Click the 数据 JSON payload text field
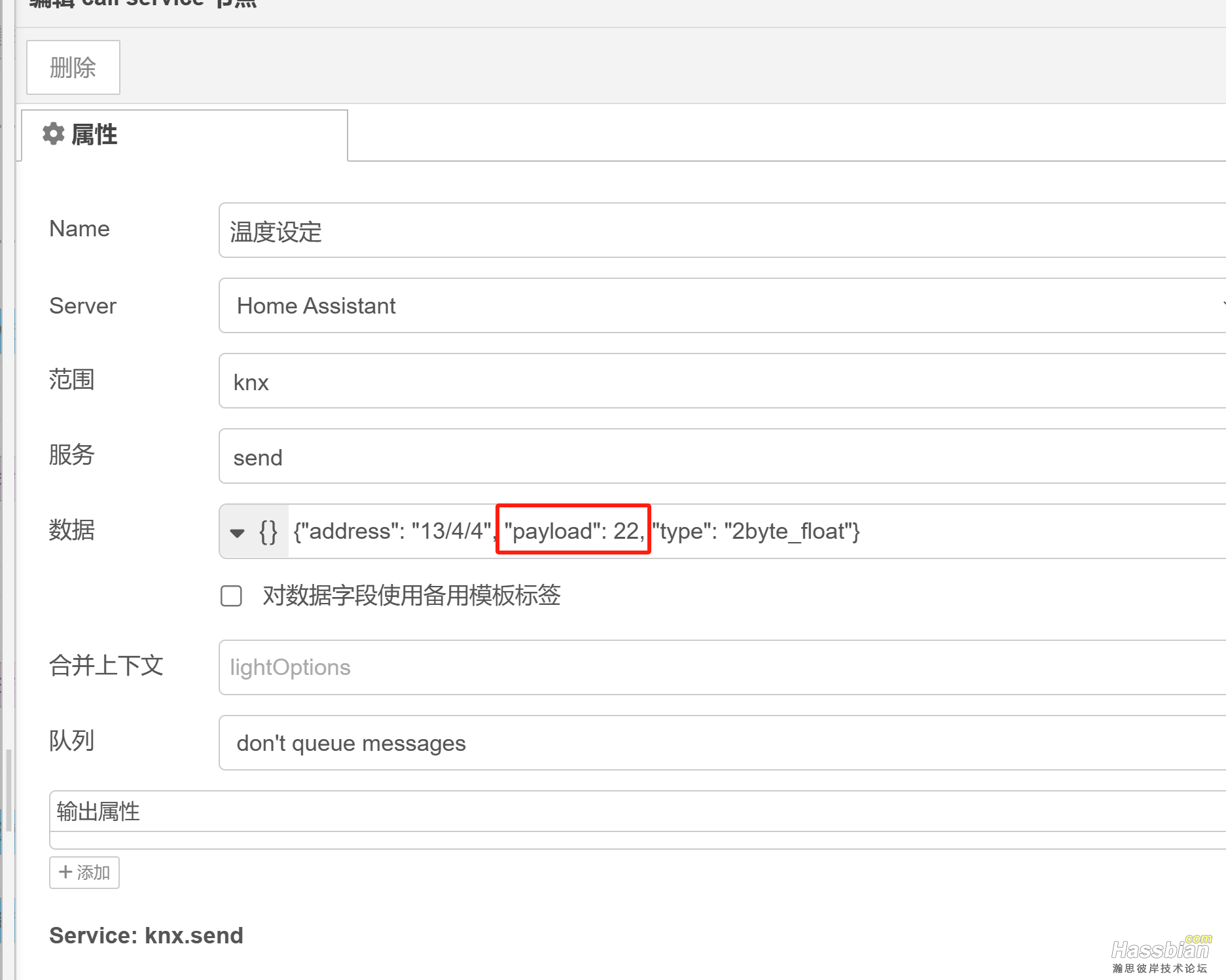 757,531
